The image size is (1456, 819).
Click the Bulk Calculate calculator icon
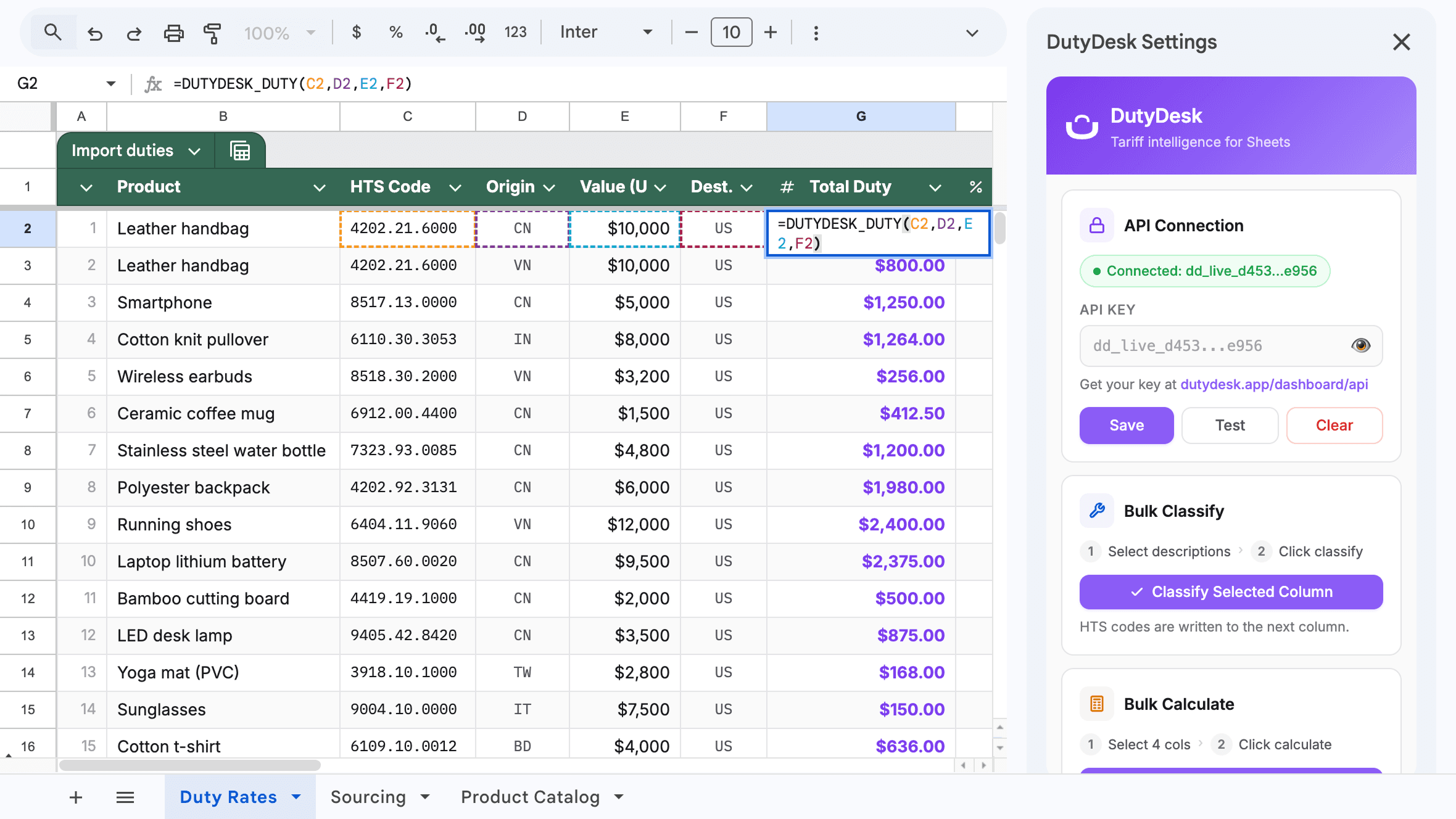1096,704
